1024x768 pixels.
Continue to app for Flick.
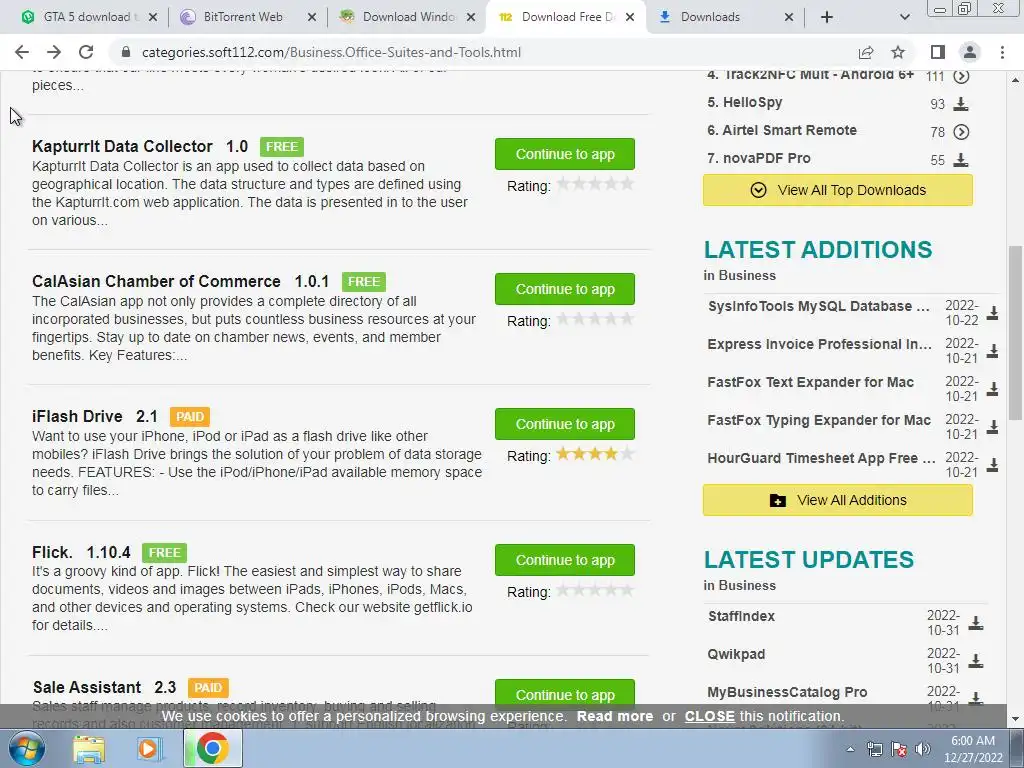[565, 560]
